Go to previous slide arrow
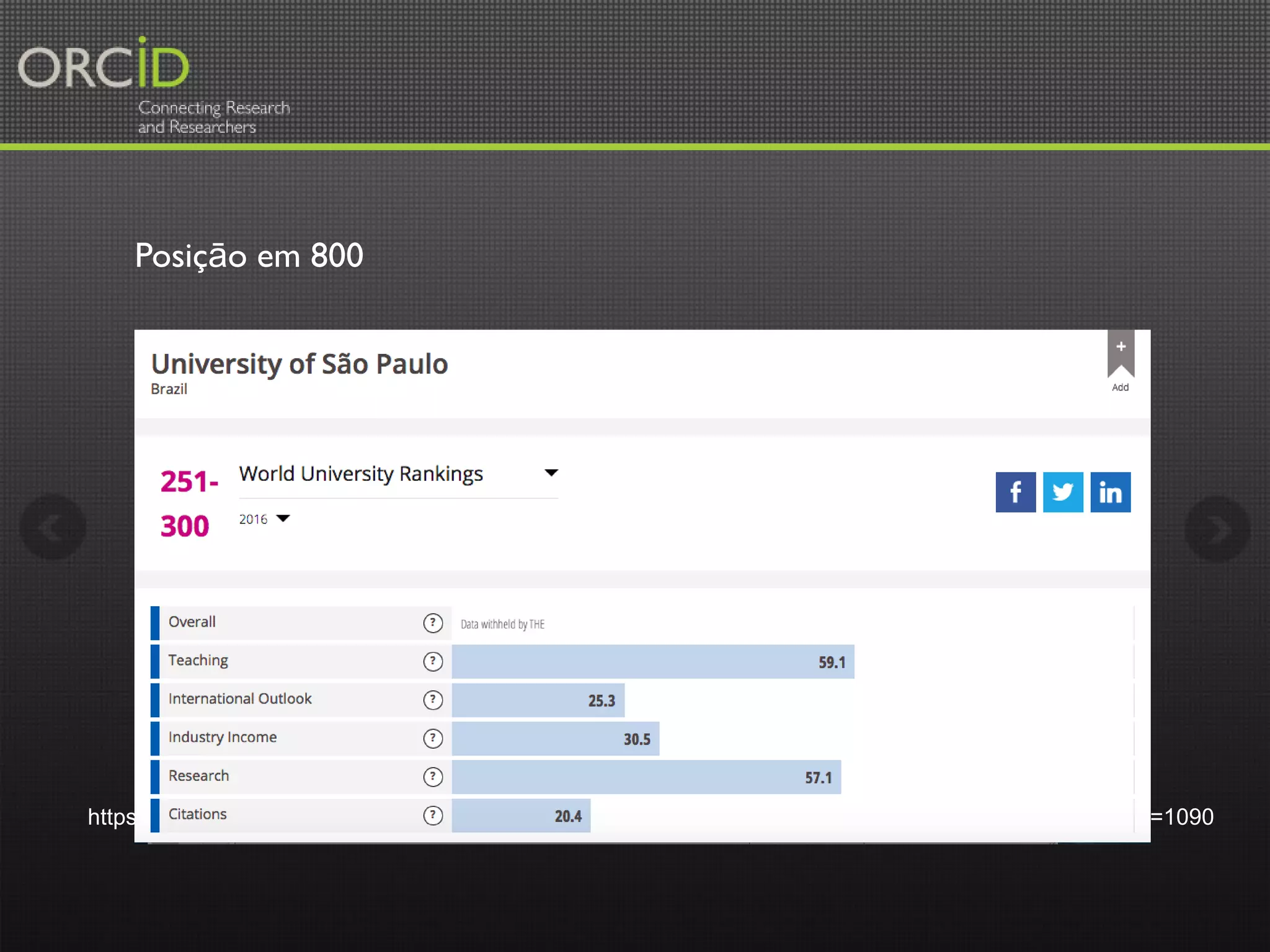 coord(53,527)
